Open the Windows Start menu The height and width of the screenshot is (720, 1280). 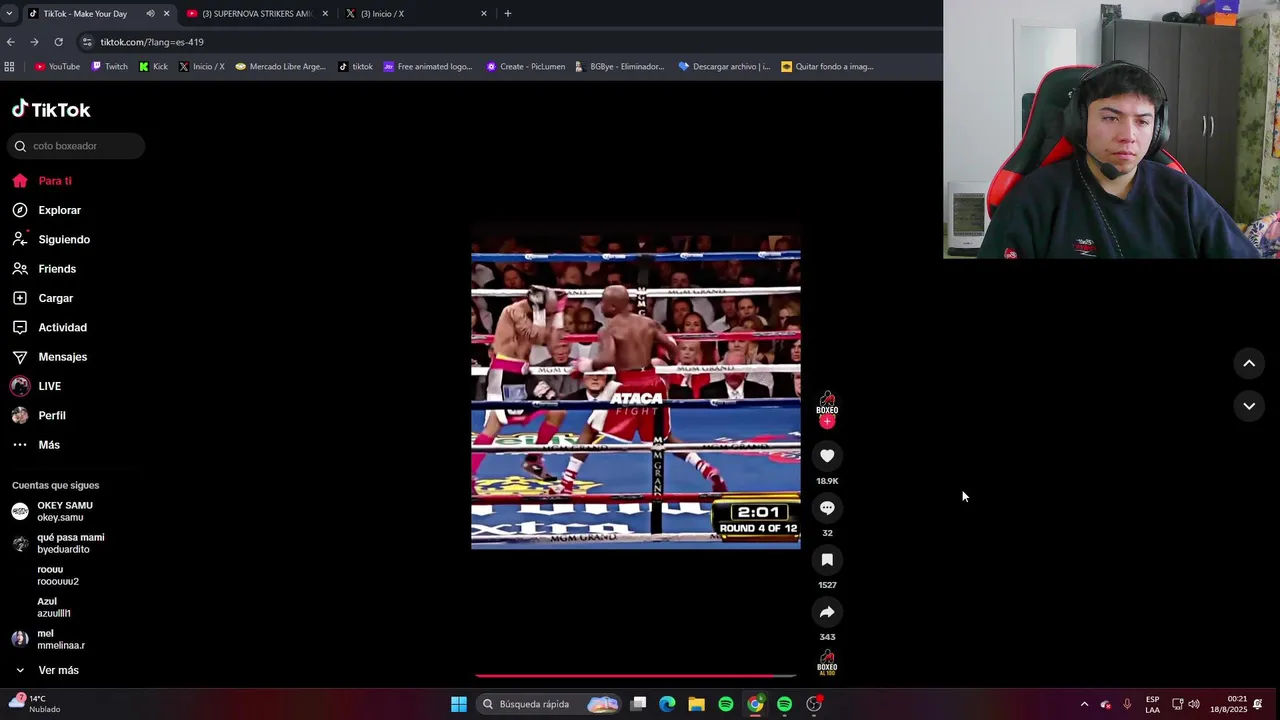(x=458, y=704)
